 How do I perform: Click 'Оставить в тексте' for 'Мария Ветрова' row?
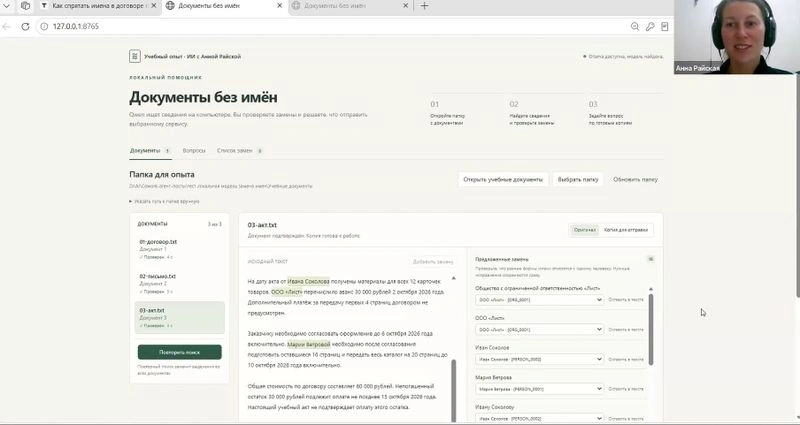(626, 389)
